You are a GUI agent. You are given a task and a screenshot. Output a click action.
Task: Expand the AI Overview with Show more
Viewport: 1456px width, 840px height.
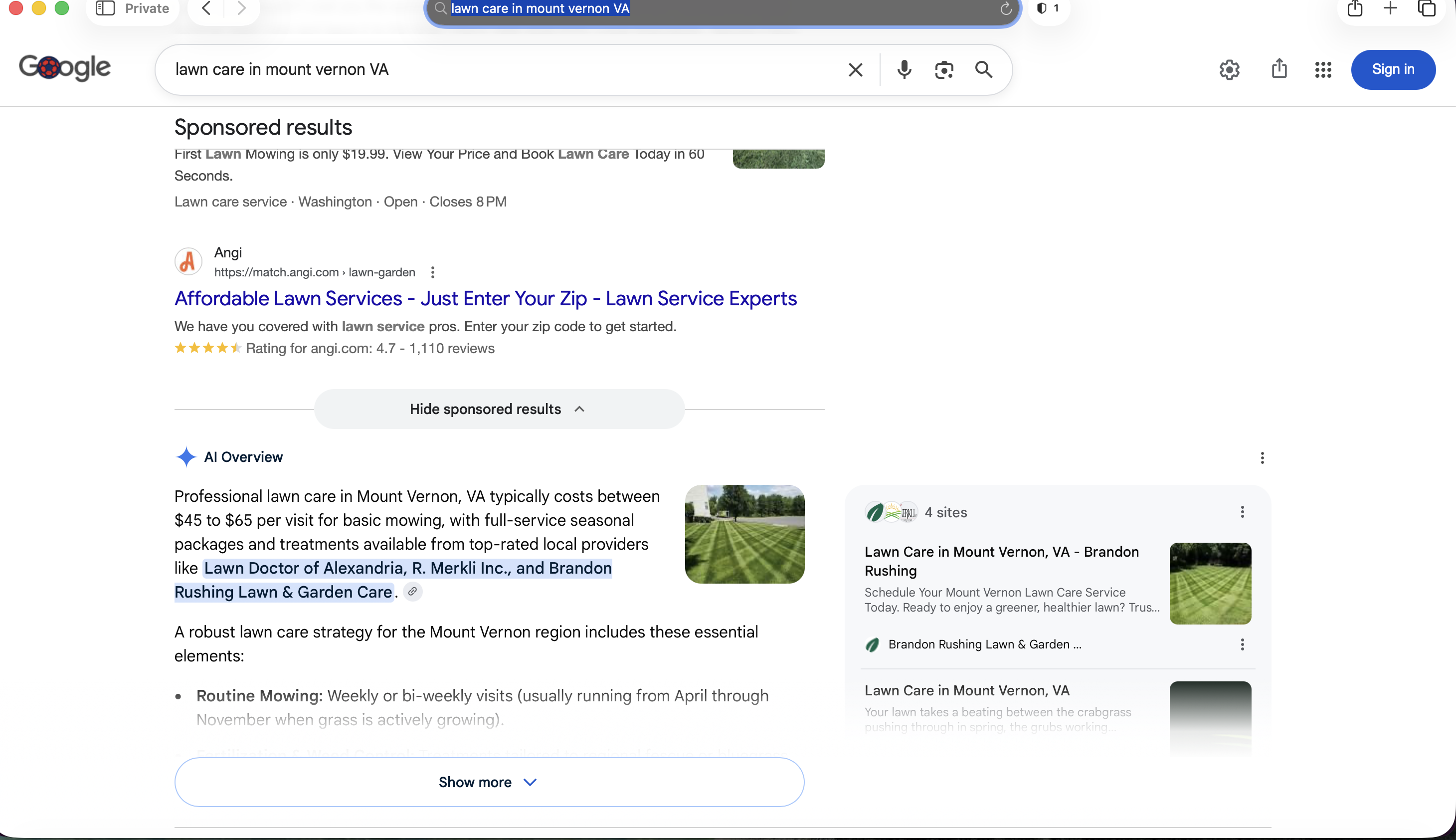click(489, 782)
